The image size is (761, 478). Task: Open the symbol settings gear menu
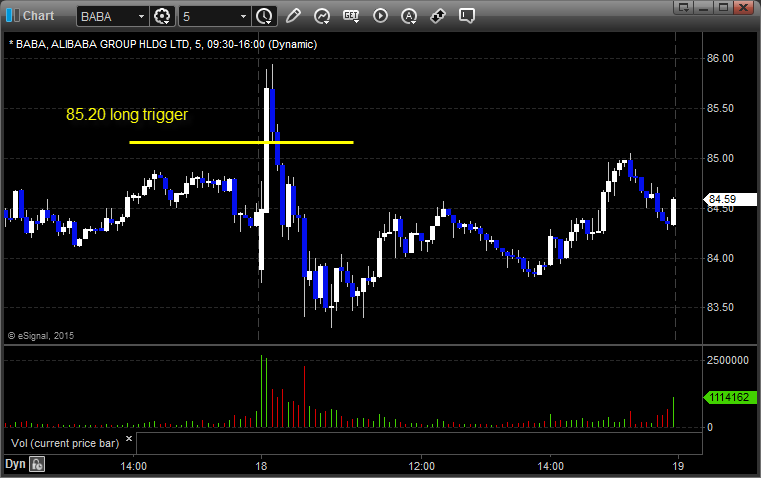tap(162, 16)
